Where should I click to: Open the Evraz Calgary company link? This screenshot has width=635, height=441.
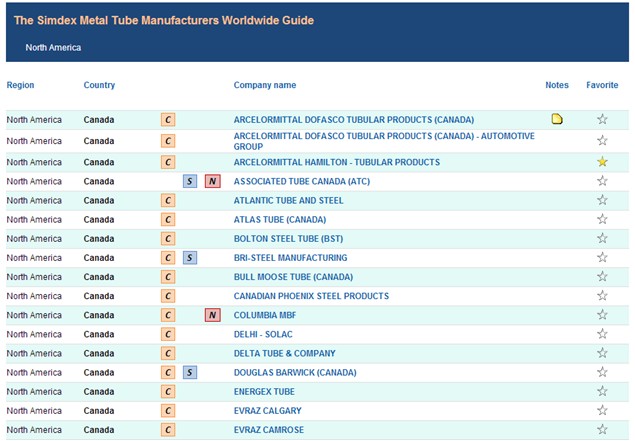pos(267,411)
